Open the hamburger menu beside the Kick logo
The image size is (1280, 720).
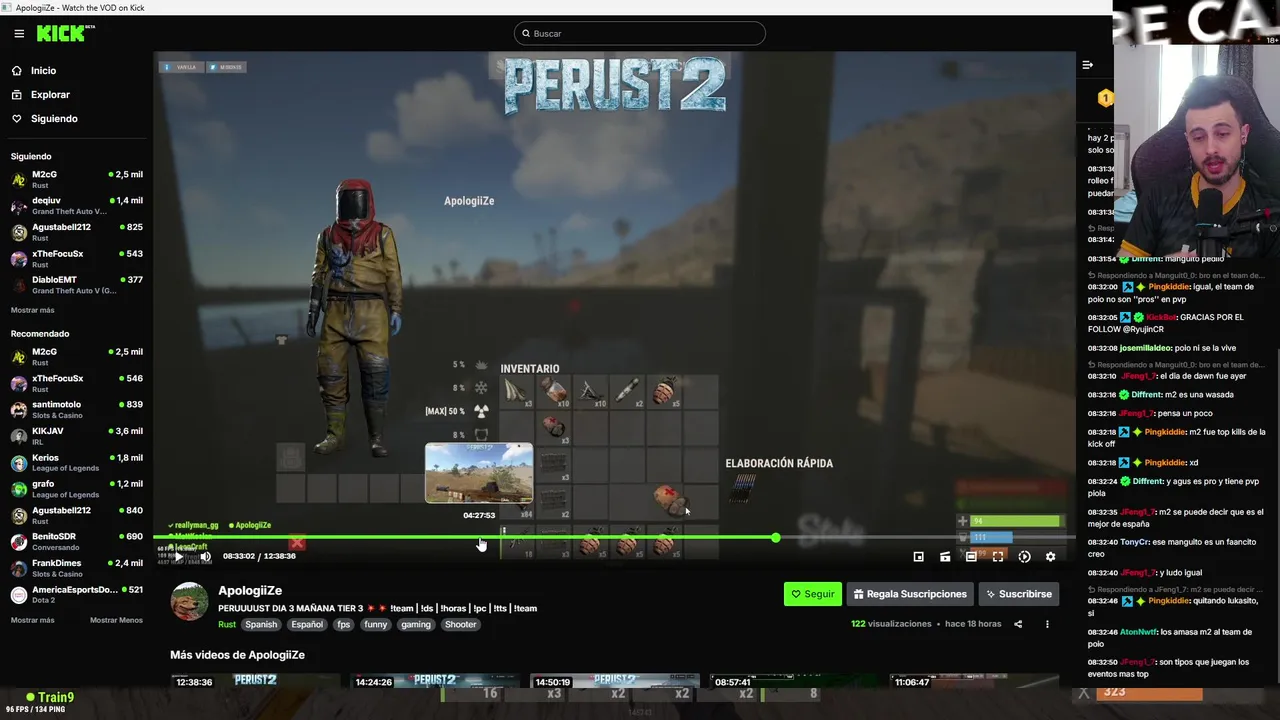point(19,33)
